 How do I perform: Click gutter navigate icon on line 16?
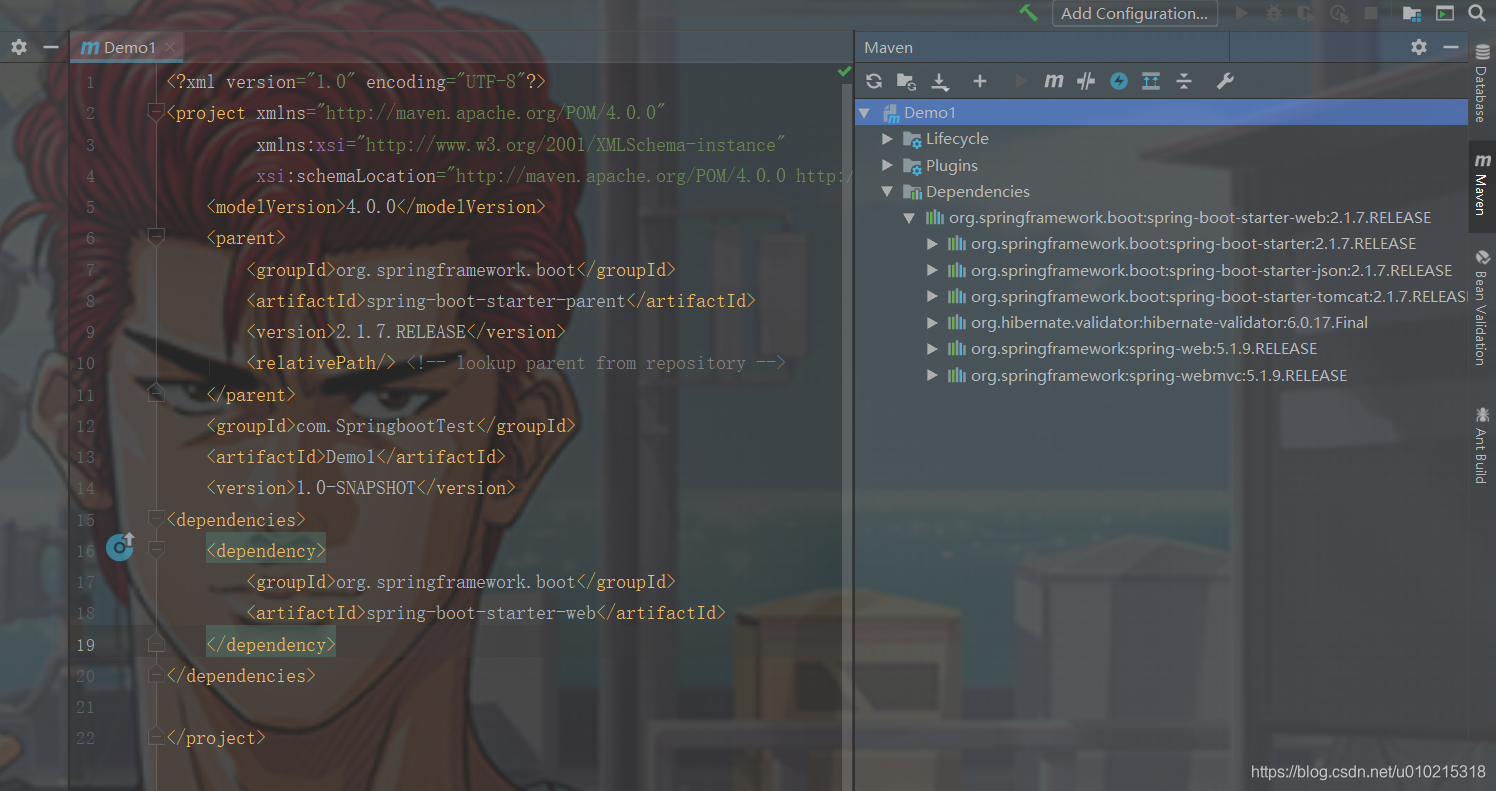coord(120,546)
